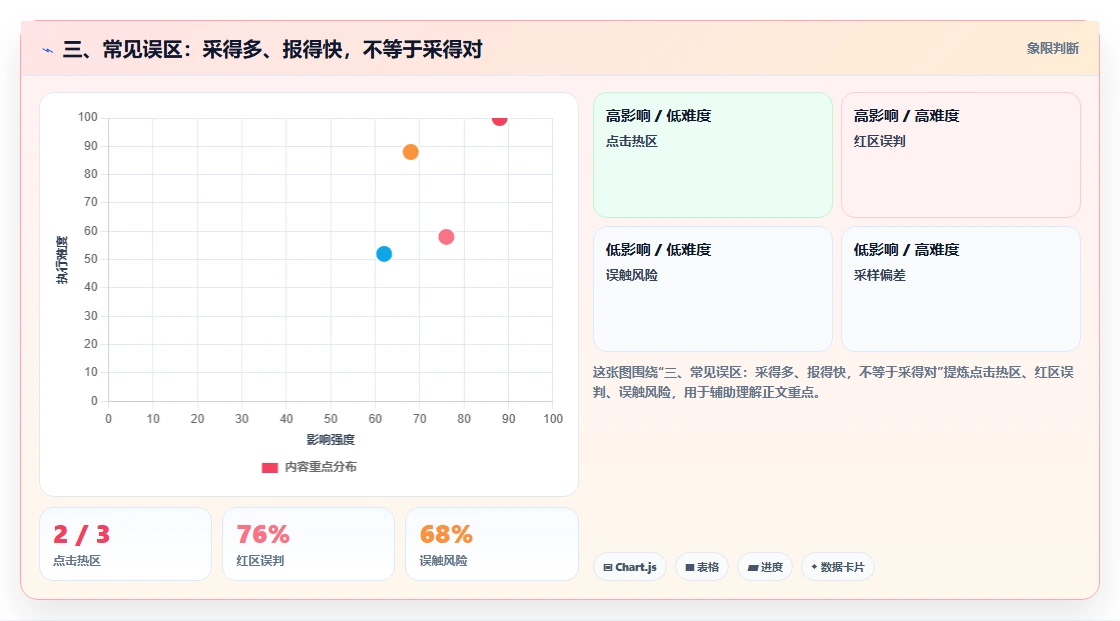Open the 高影响 / 低难度 quadrant card
Image resolution: width=1120 pixels, height=621 pixels.
(x=713, y=154)
